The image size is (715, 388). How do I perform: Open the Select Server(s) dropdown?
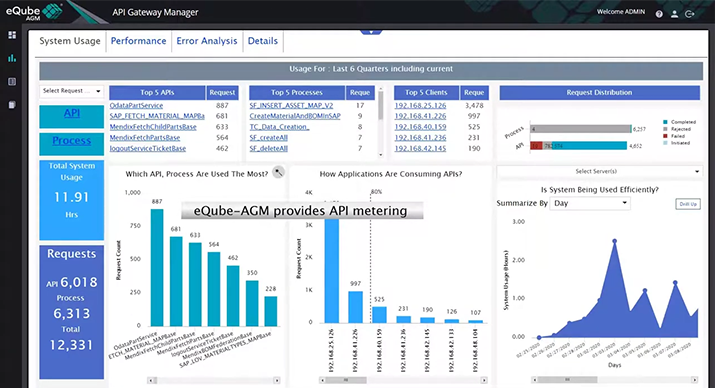pyautogui.click(x=599, y=171)
